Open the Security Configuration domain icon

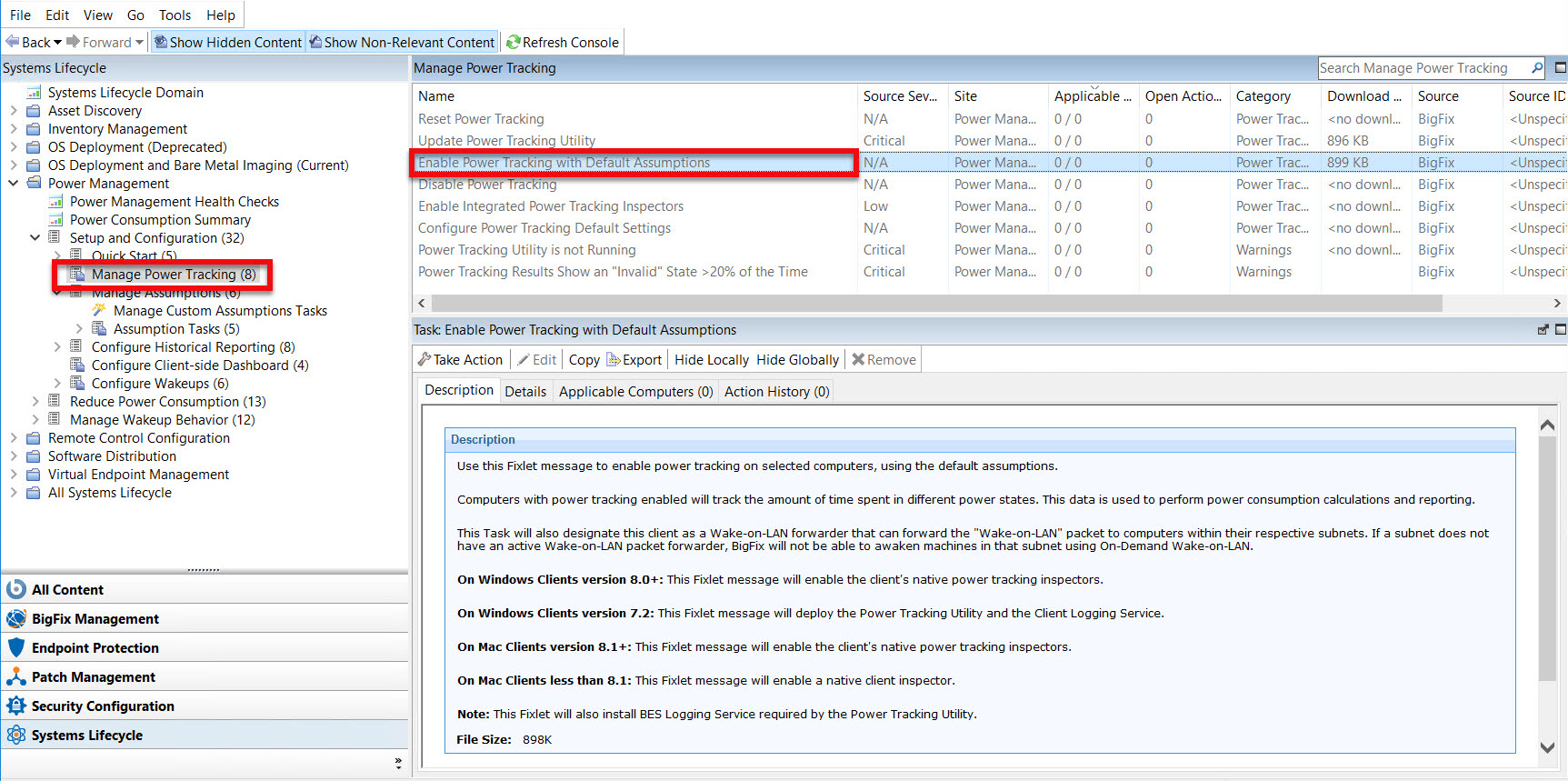pos(16,706)
